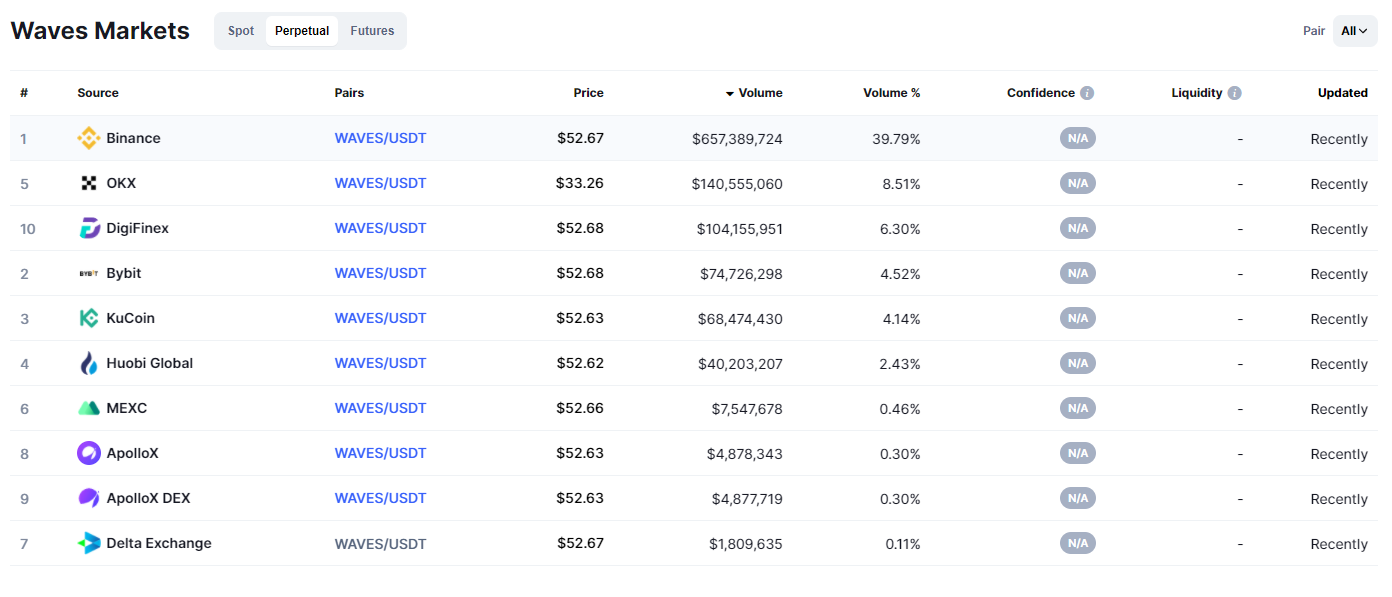Image resolution: width=1392 pixels, height=597 pixels.
Task: Click the KuCoin price $52.63
Action: pos(580,318)
